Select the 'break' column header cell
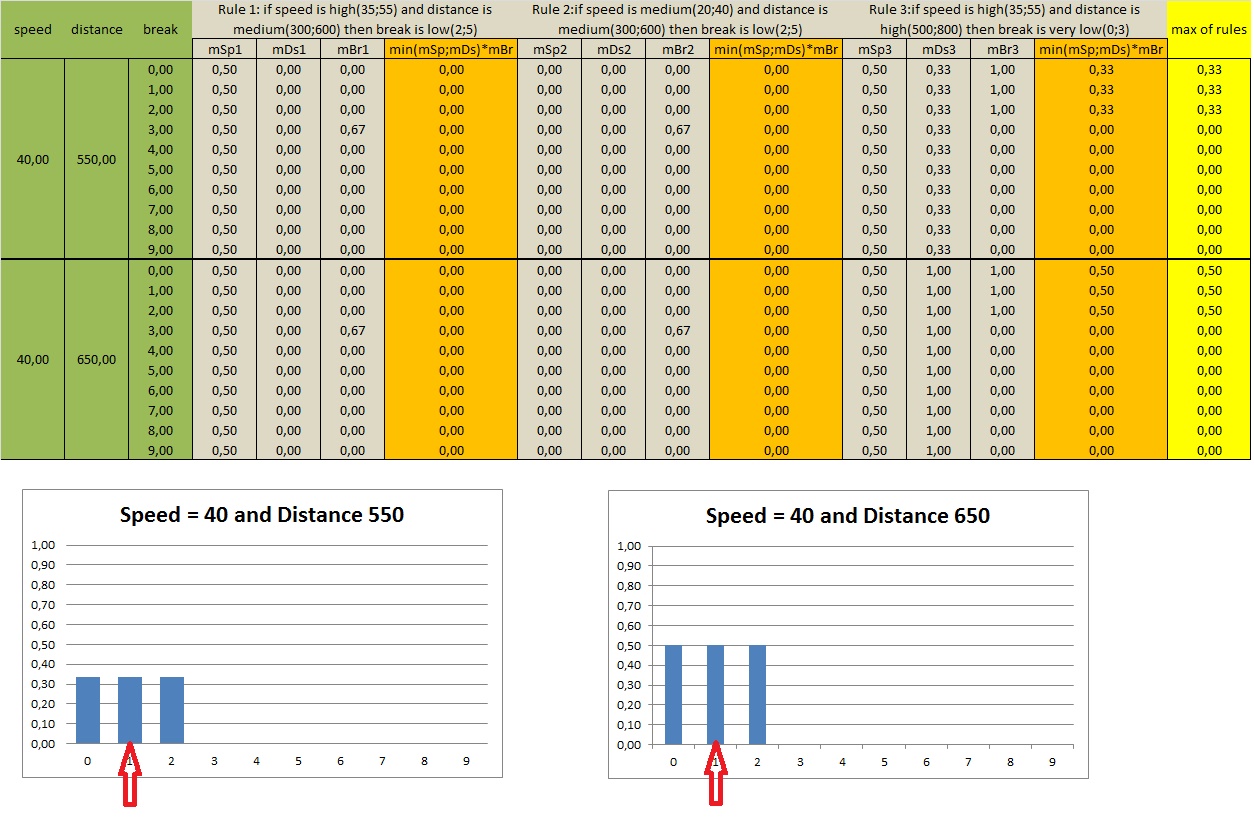1254x835 pixels. point(160,29)
